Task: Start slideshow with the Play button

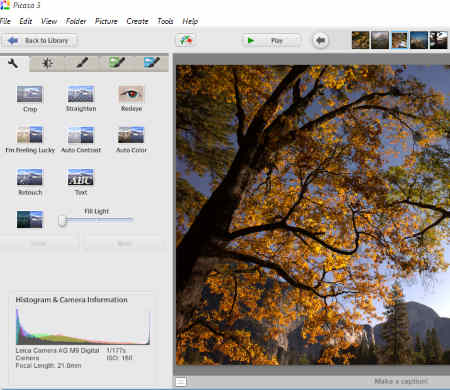Action: (x=271, y=41)
